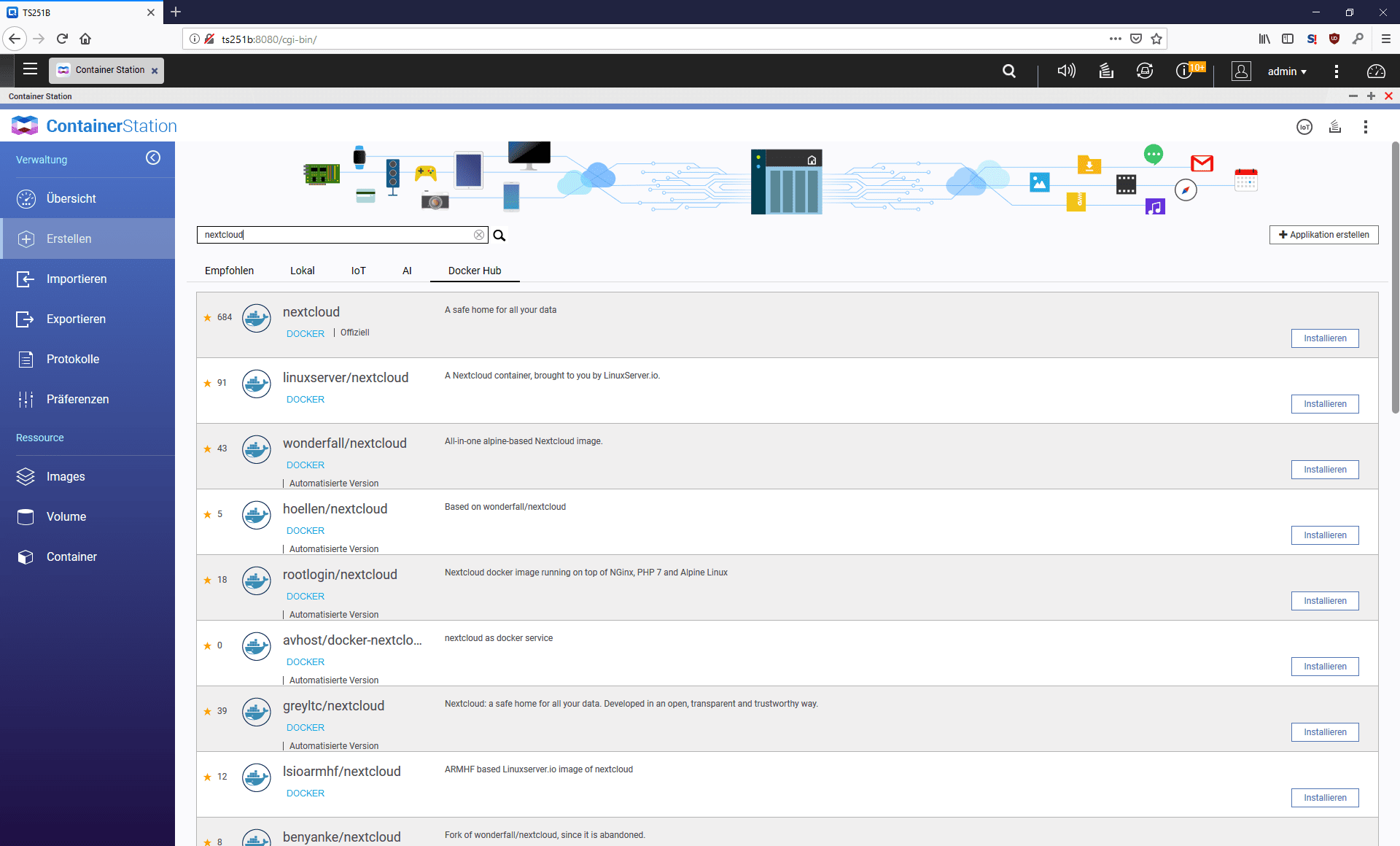Image resolution: width=1400 pixels, height=846 pixels.
Task: Open the admin user dropdown
Action: pyautogui.click(x=1286, y=71)
